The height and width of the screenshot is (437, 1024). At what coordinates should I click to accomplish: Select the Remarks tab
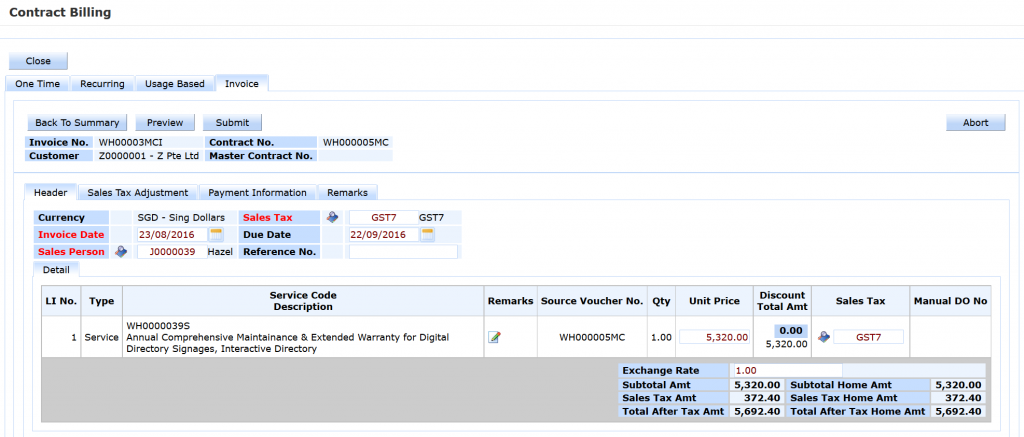point(347,192)
